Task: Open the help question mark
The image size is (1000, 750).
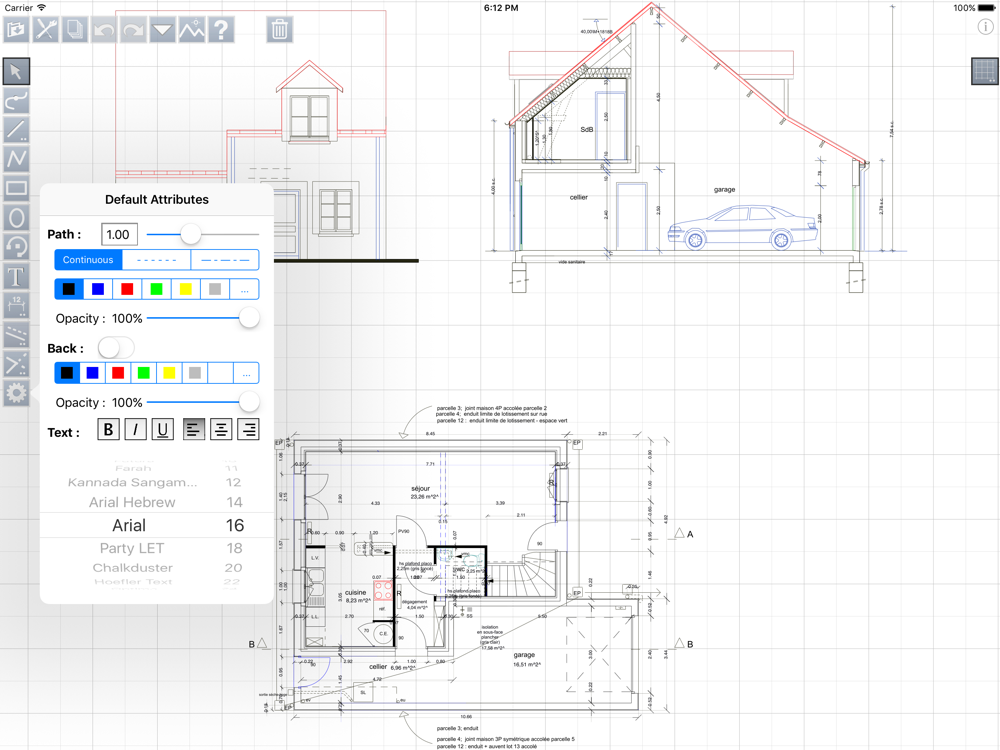Action: click(221, 30)
